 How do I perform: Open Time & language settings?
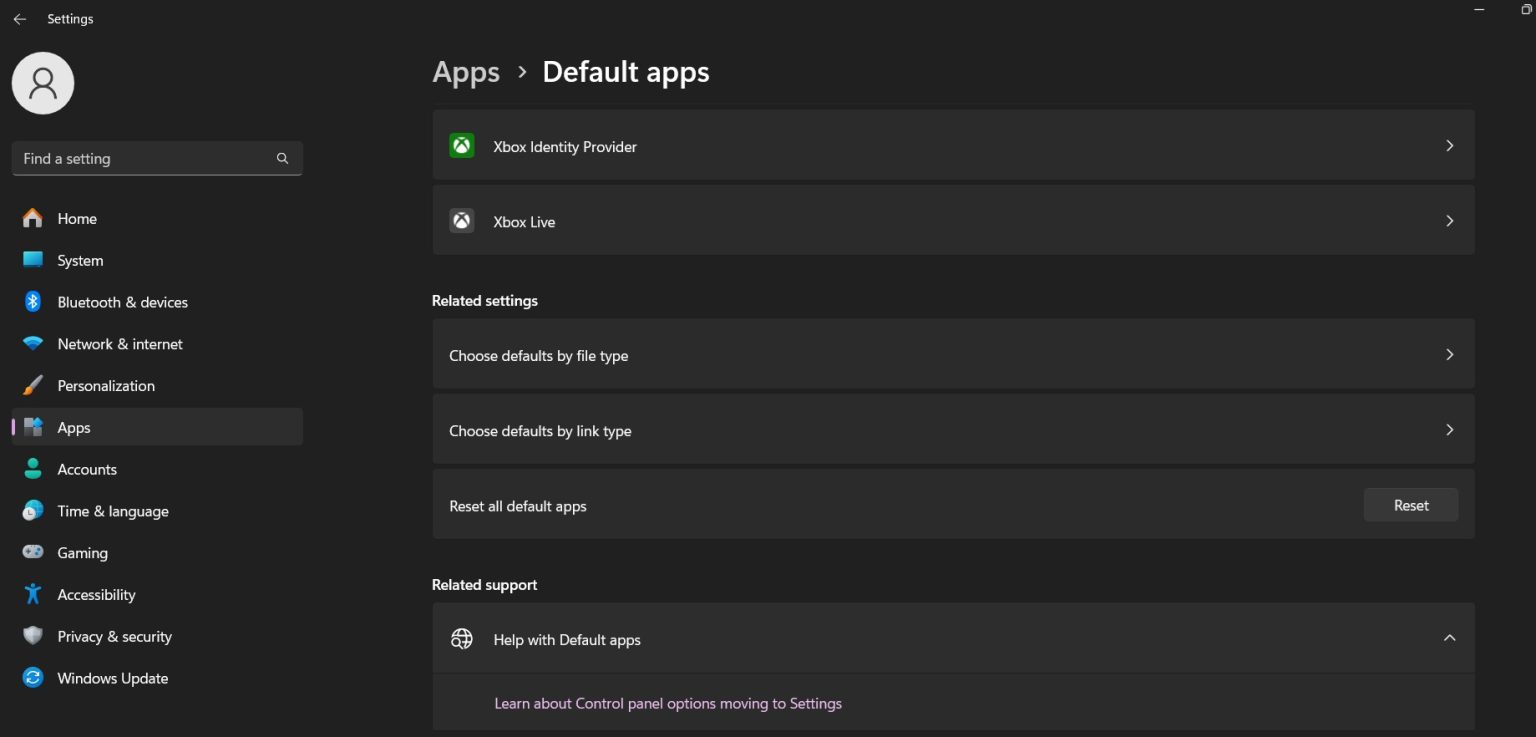112,511
